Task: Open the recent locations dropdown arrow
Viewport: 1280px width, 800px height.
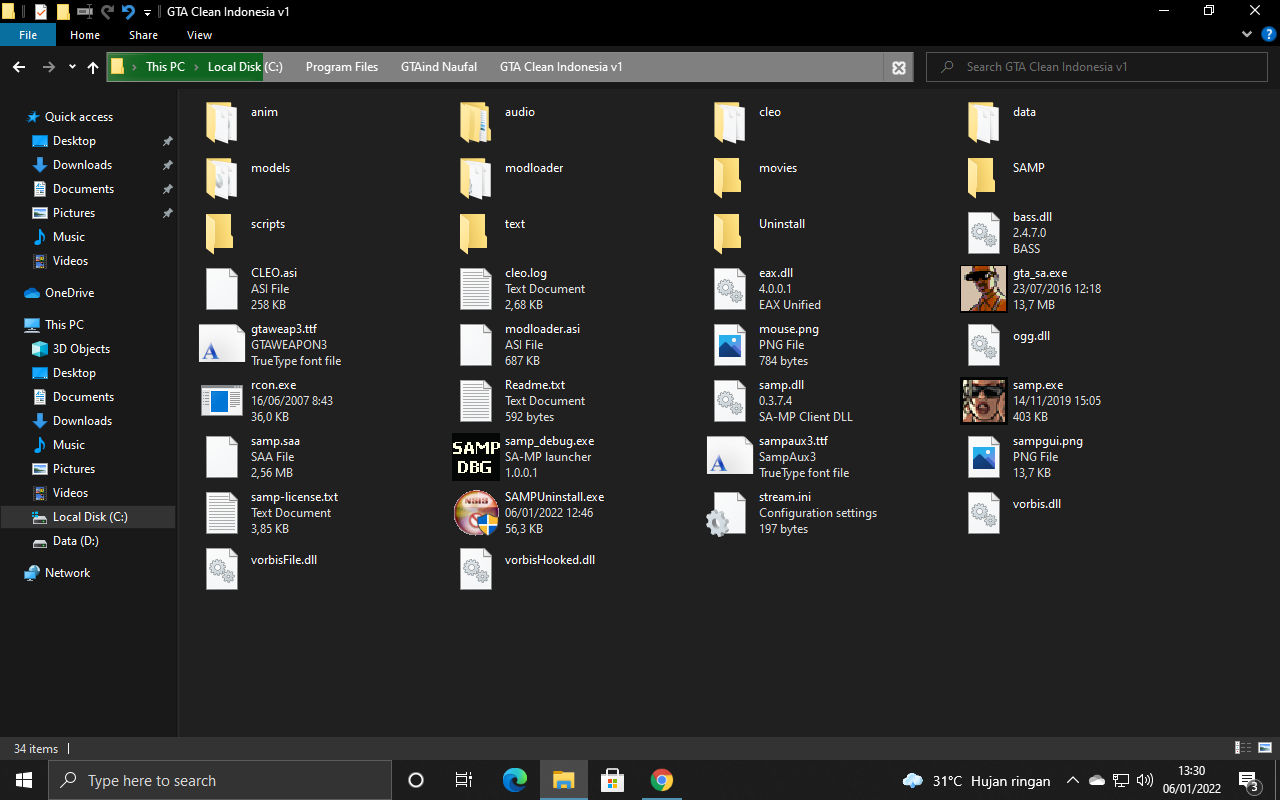Action: tap(72, 67)
